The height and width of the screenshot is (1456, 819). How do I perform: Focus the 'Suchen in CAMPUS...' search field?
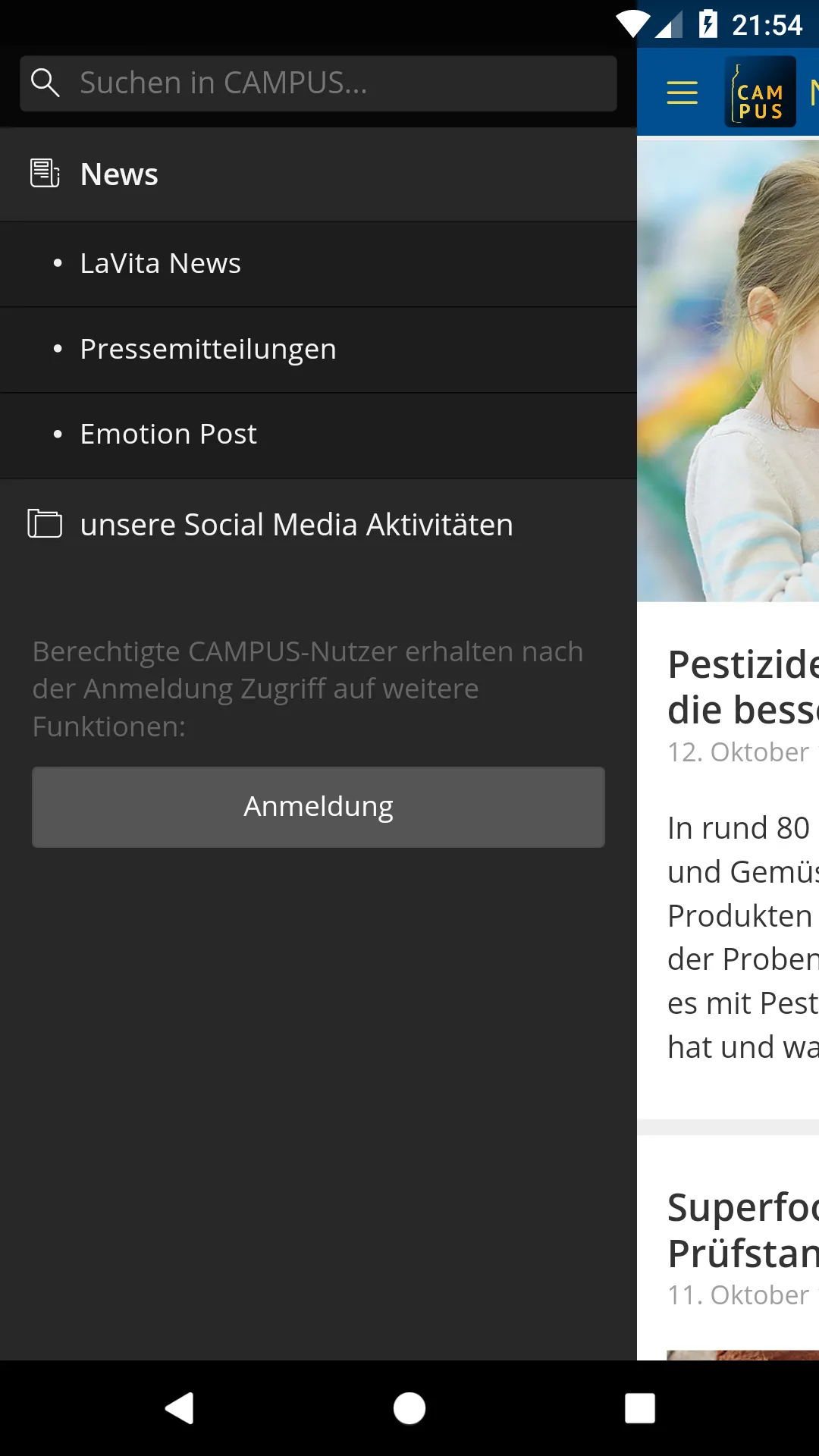click(318, 83)
